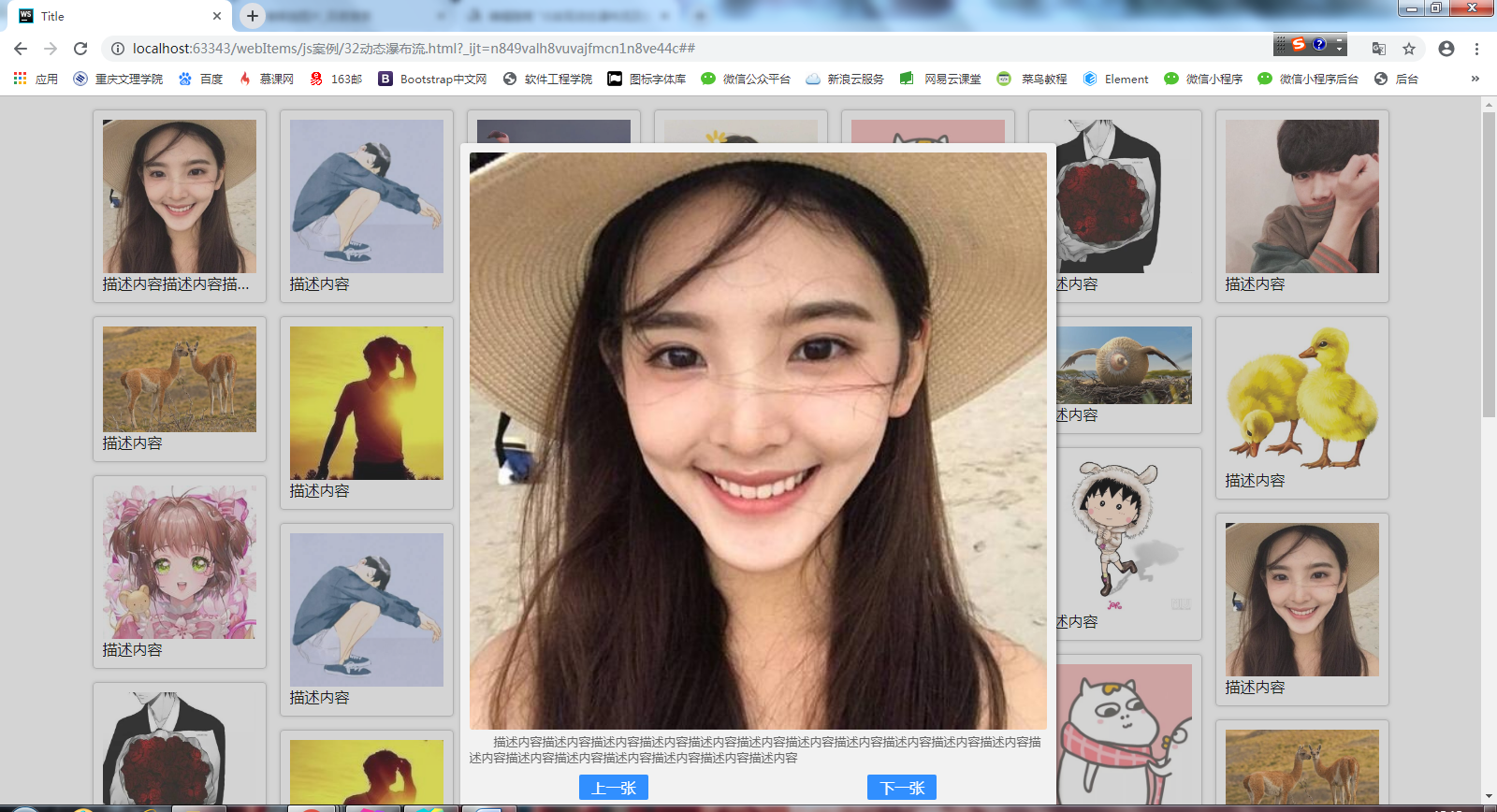Open the Chibi Maruko cartoon thumbnail
Screen dimensions: 1497x812
tap(1124, 534)
